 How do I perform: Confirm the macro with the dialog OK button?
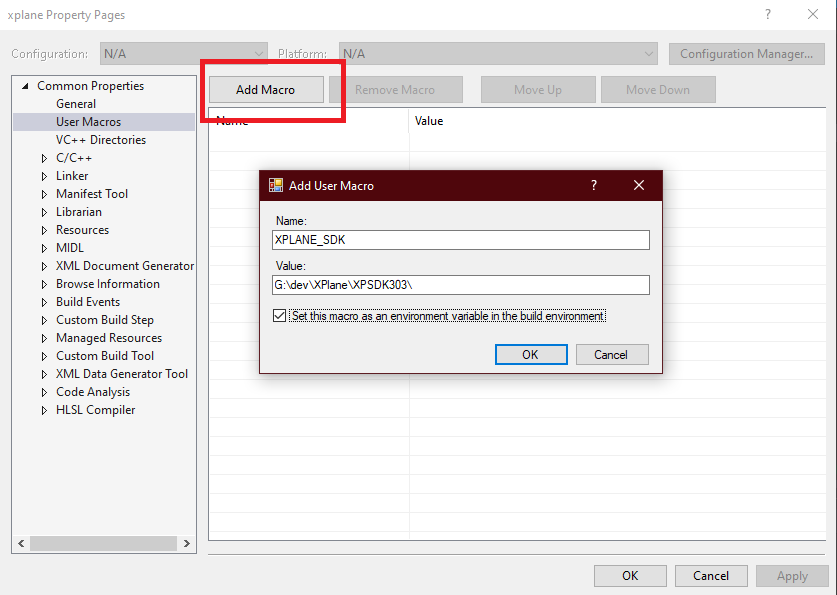tap(531, 354)
